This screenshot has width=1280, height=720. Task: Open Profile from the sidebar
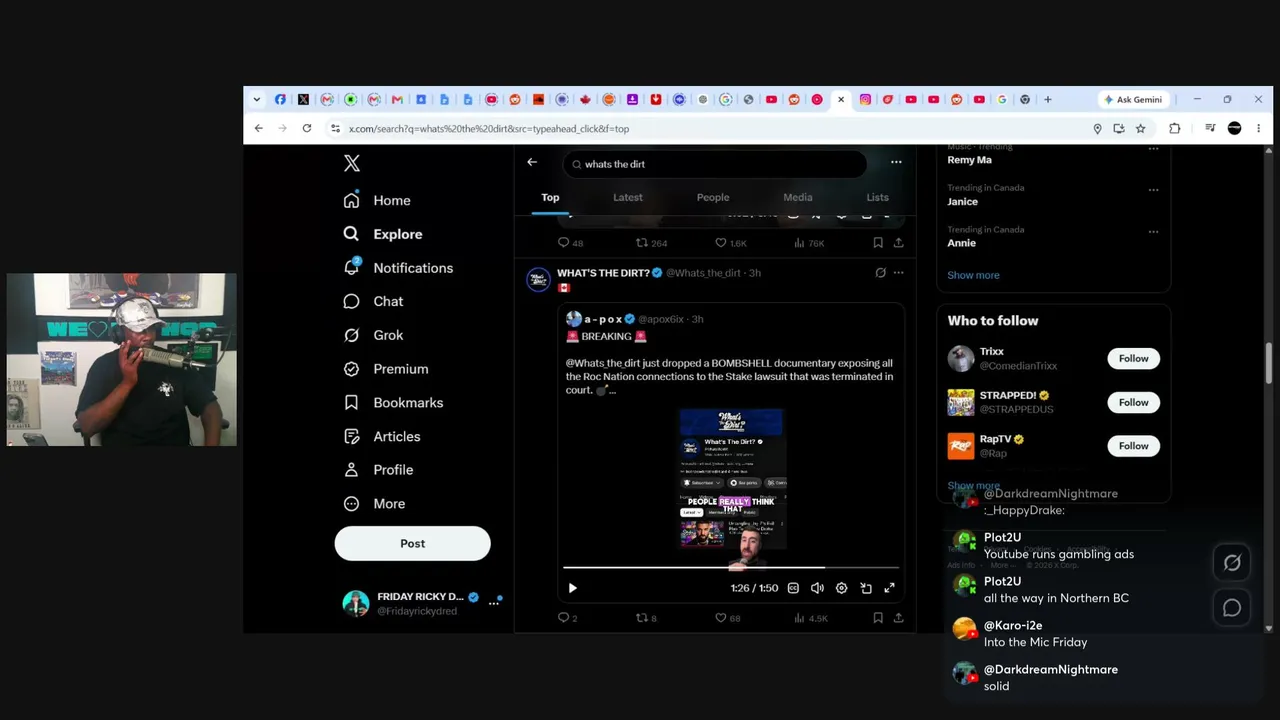pyautogui.click(x=378, y=470)
